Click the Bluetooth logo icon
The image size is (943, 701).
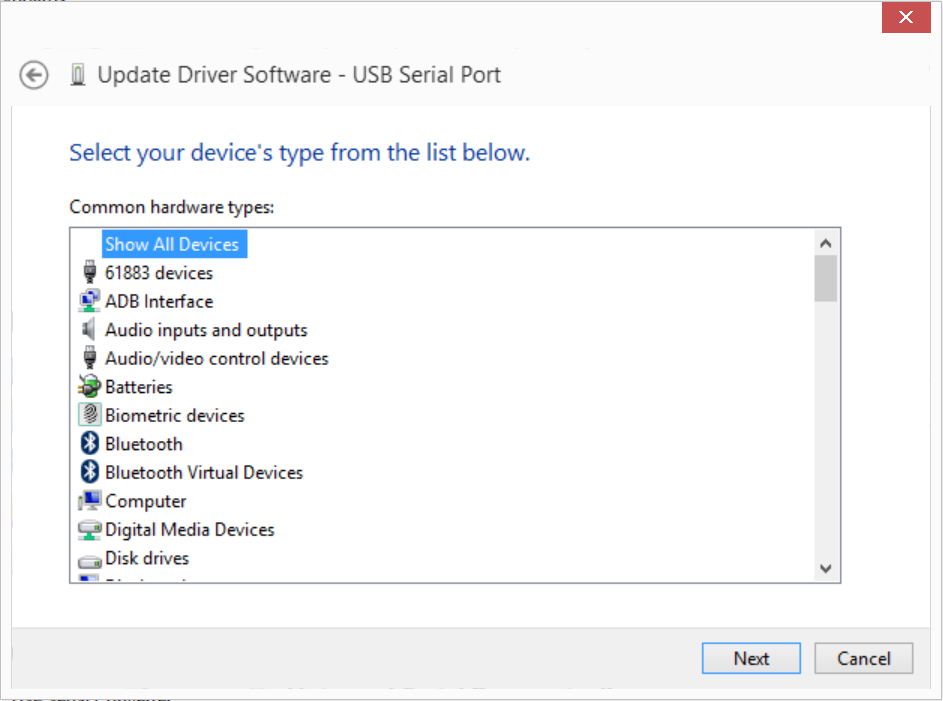(90, 443)
